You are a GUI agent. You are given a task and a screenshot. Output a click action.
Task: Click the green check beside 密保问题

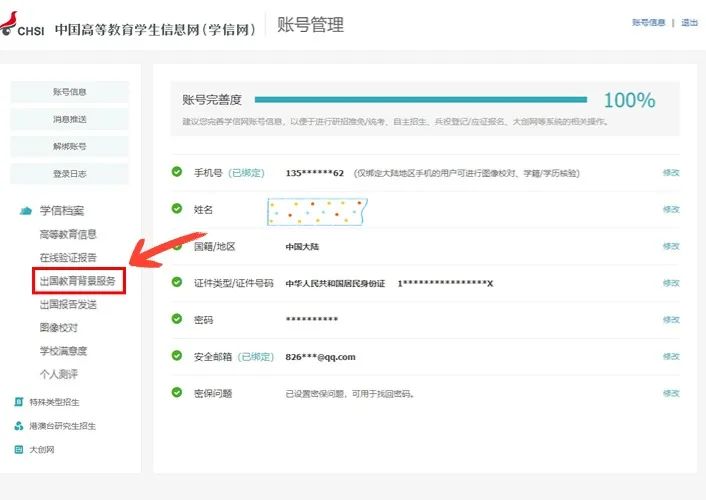click(x=177, y=392)
